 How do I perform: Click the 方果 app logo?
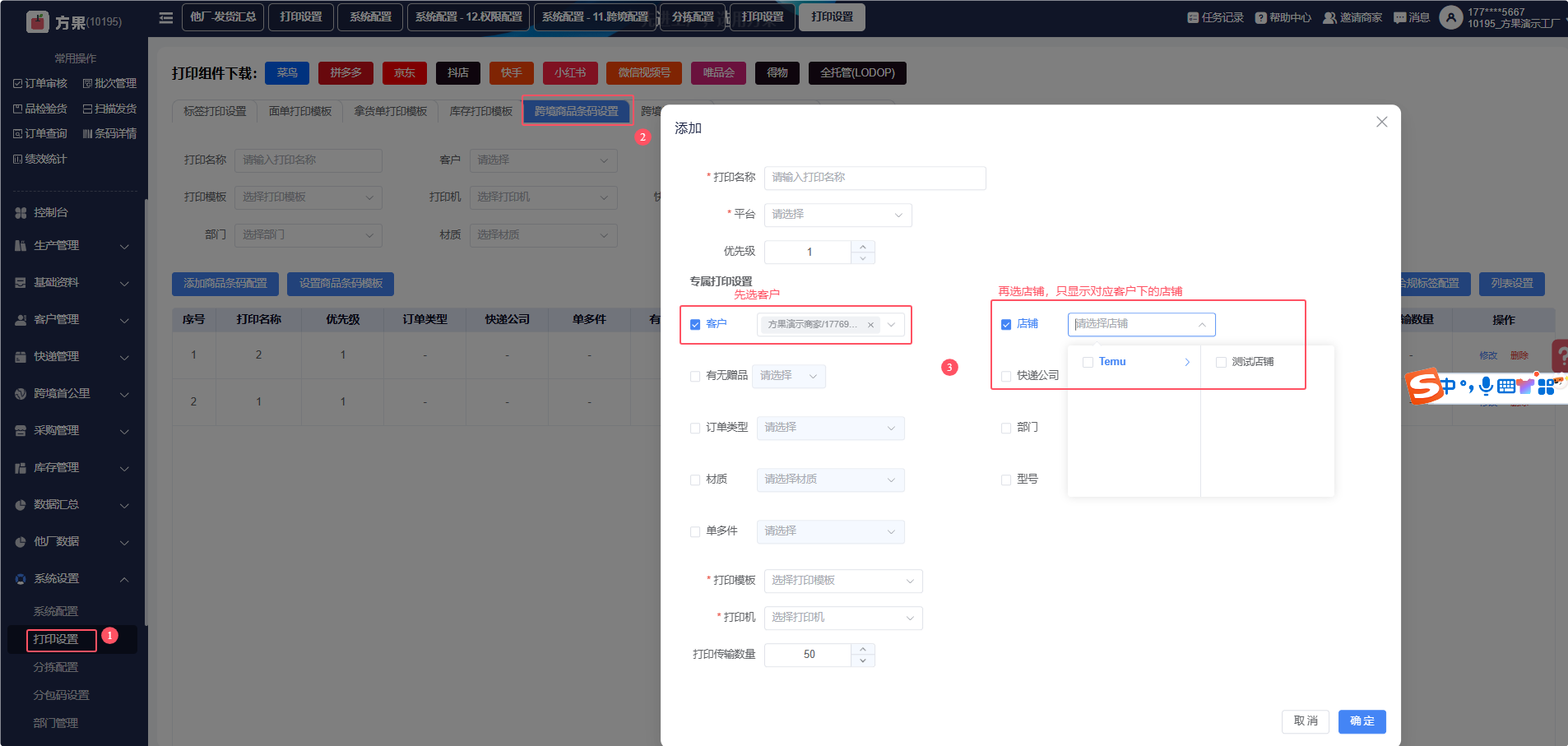point(38,21)
